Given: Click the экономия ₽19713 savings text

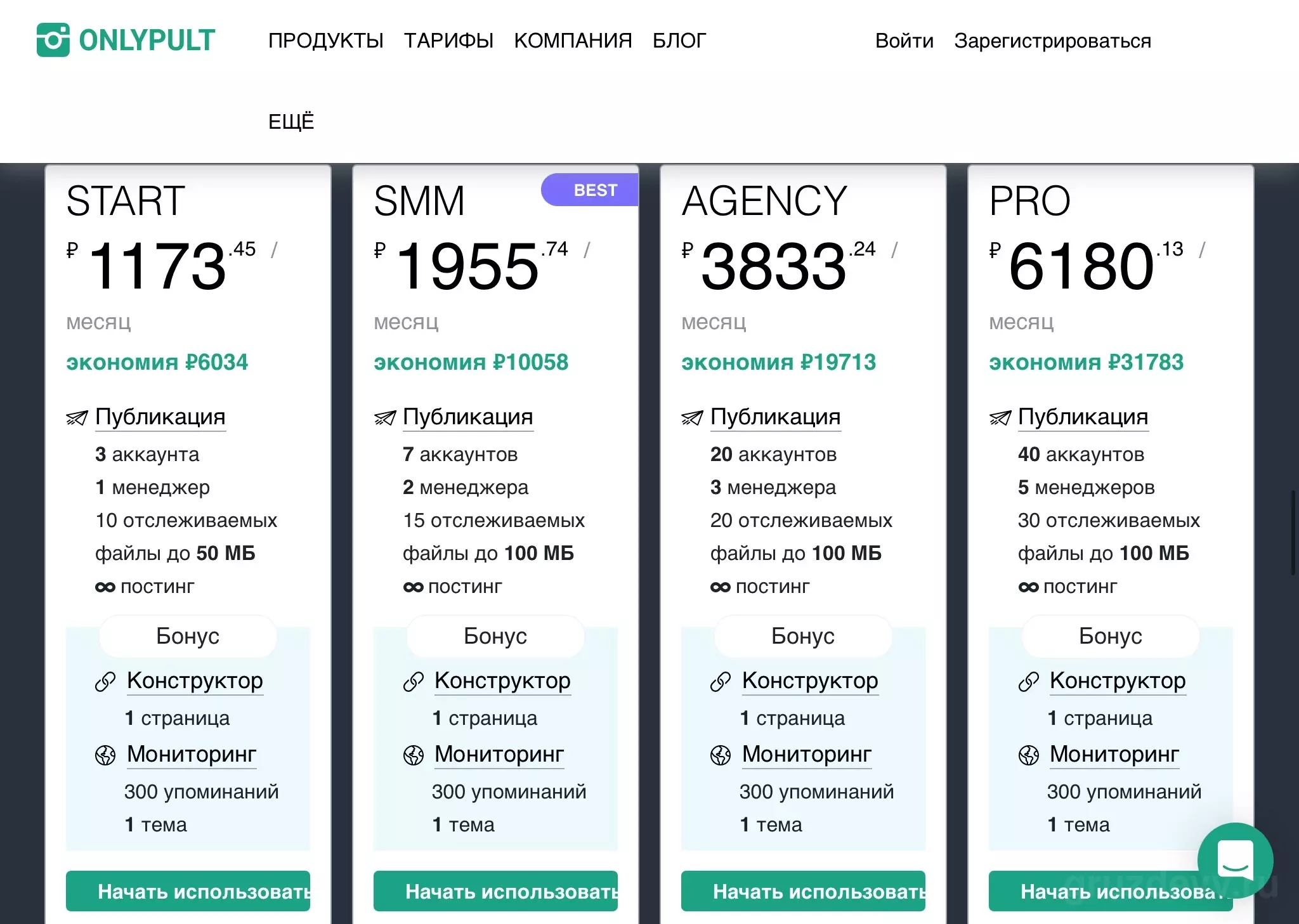Looking at the screenshot, I should (x=779, y=363).
